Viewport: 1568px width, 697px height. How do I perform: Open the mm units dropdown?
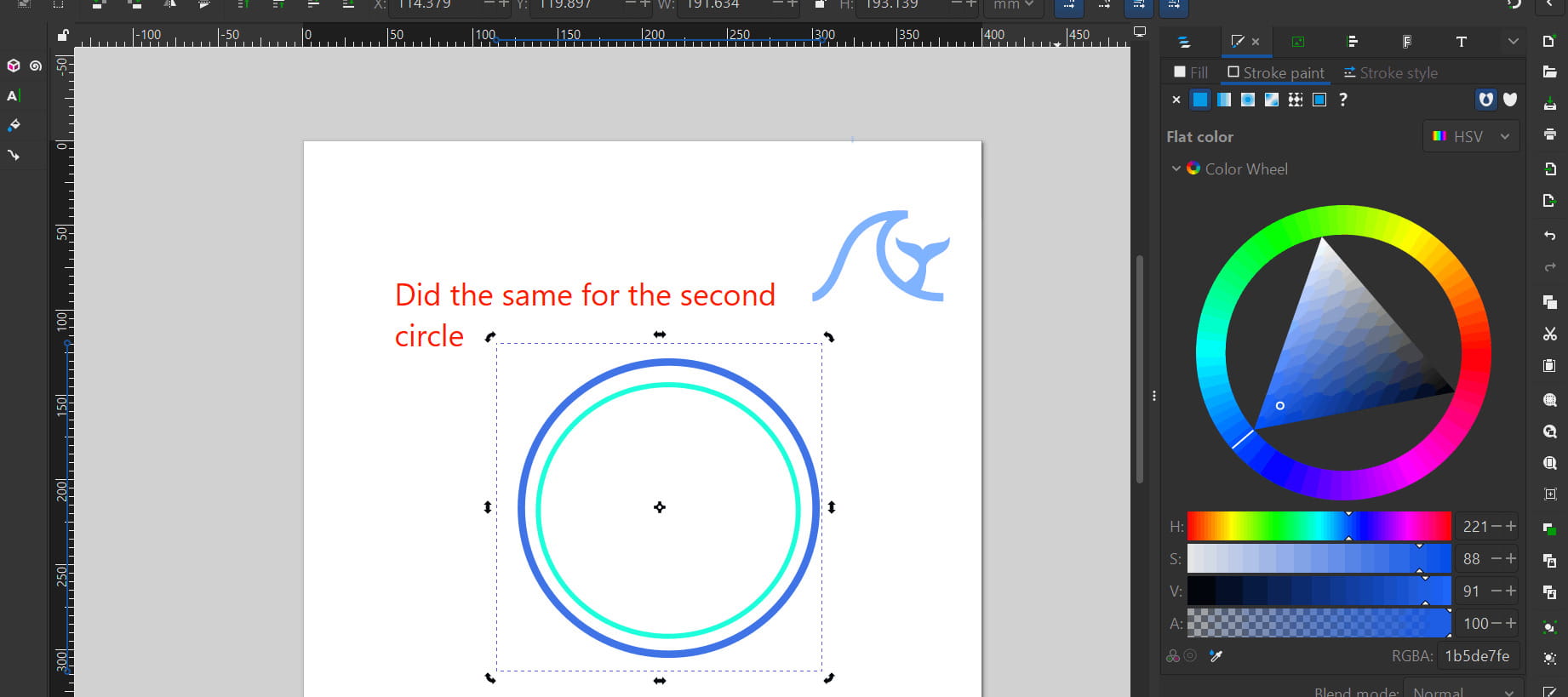pyautogui.click(x=1013, y=6)
